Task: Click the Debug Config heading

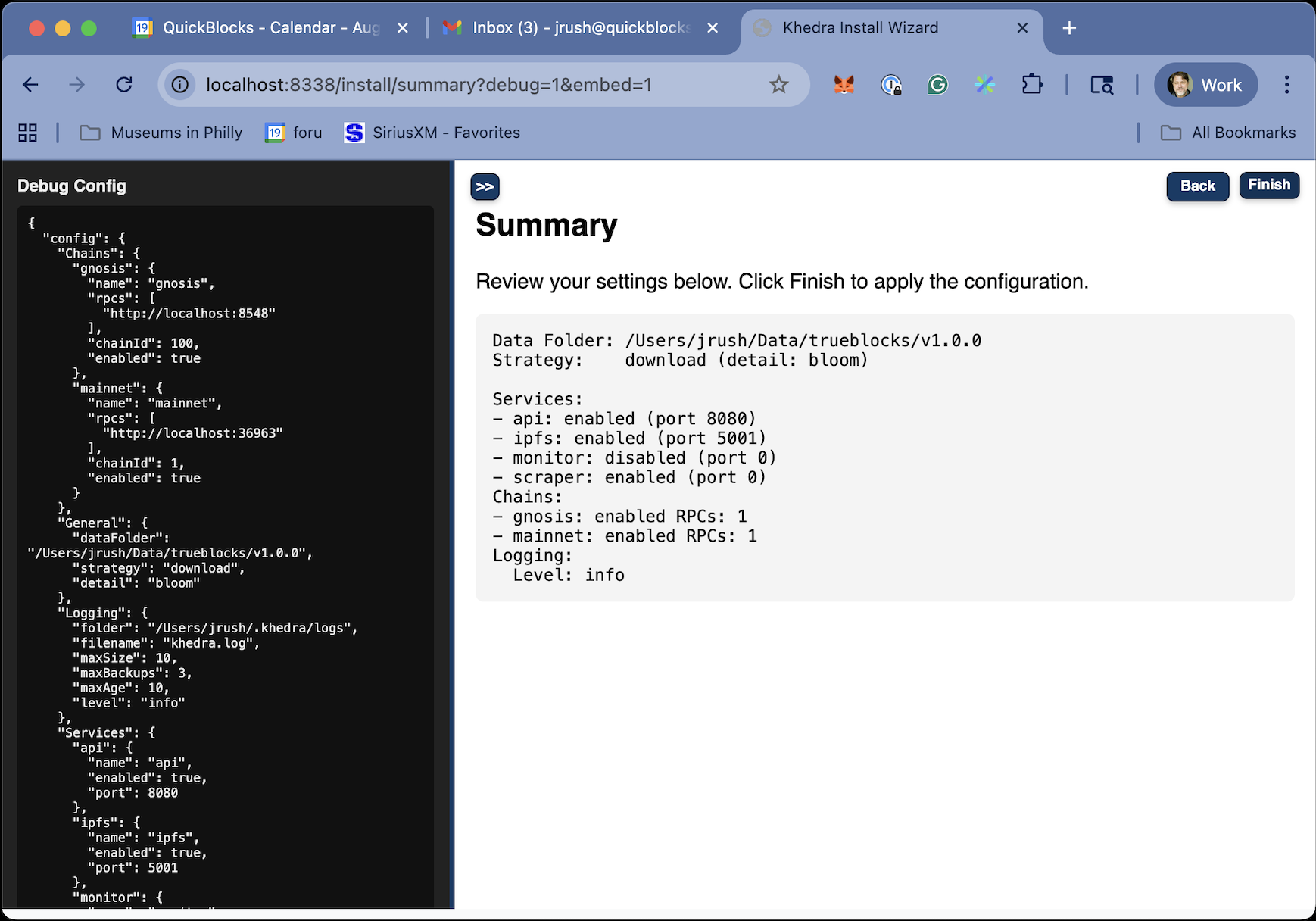Action: (x=72, y=186)
